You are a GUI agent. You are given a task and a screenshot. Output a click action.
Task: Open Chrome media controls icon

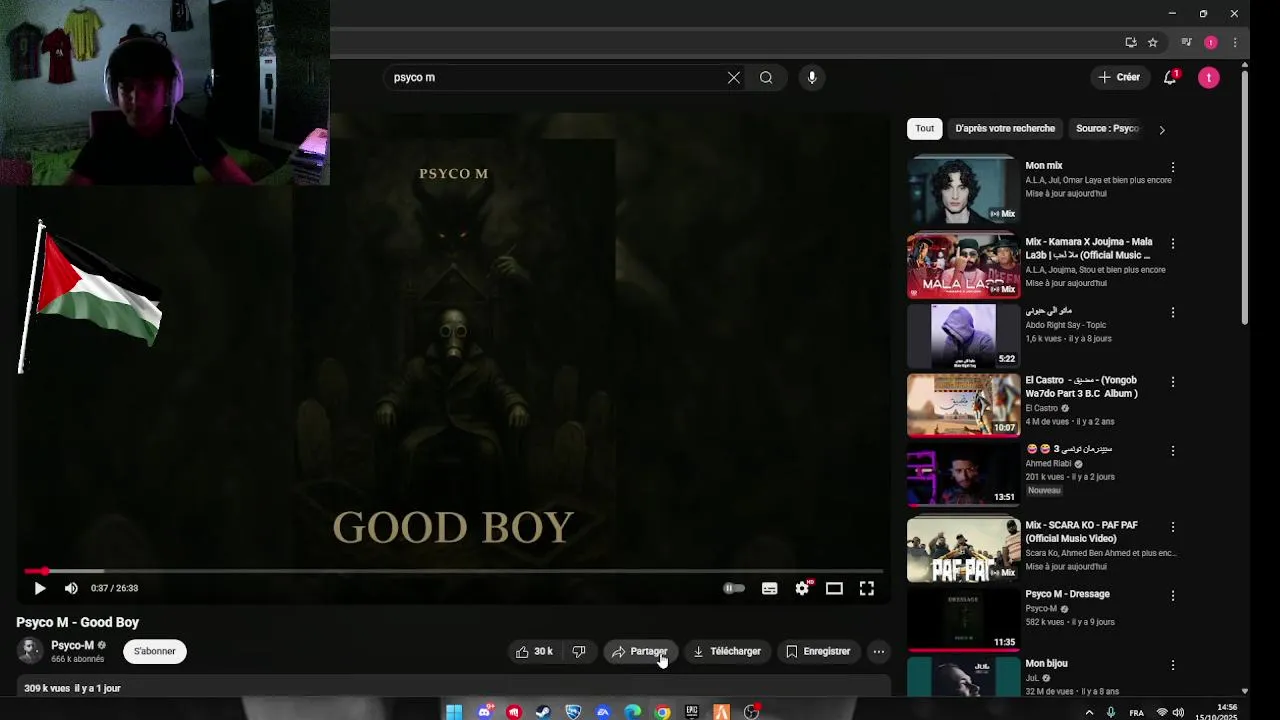coord(1186,42)
